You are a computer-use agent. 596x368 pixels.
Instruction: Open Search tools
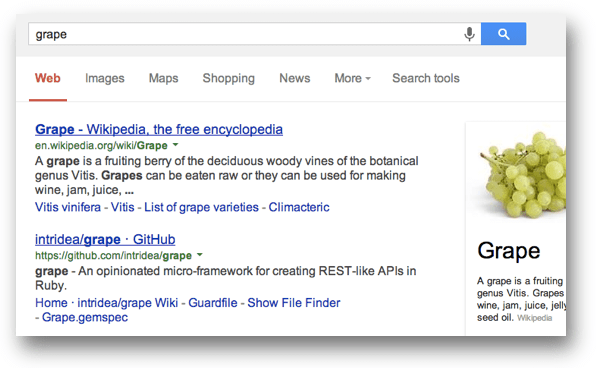426,78
